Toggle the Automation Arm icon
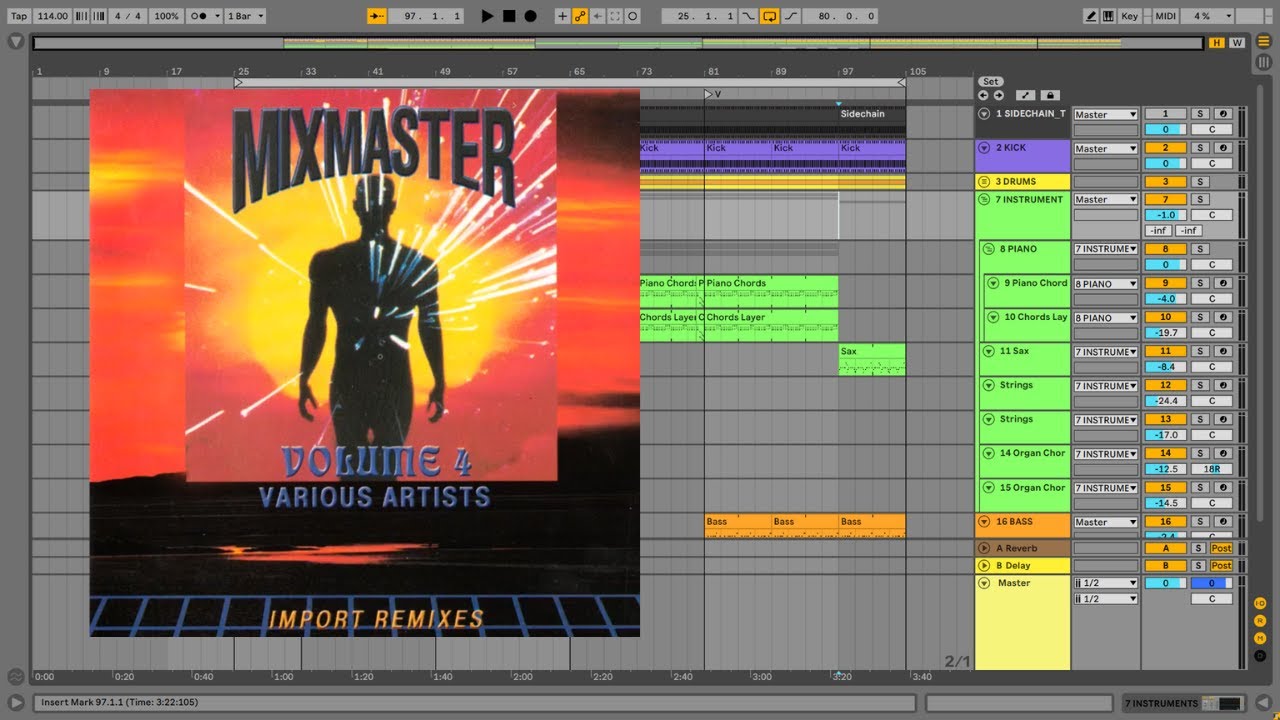 pos(580,16)
